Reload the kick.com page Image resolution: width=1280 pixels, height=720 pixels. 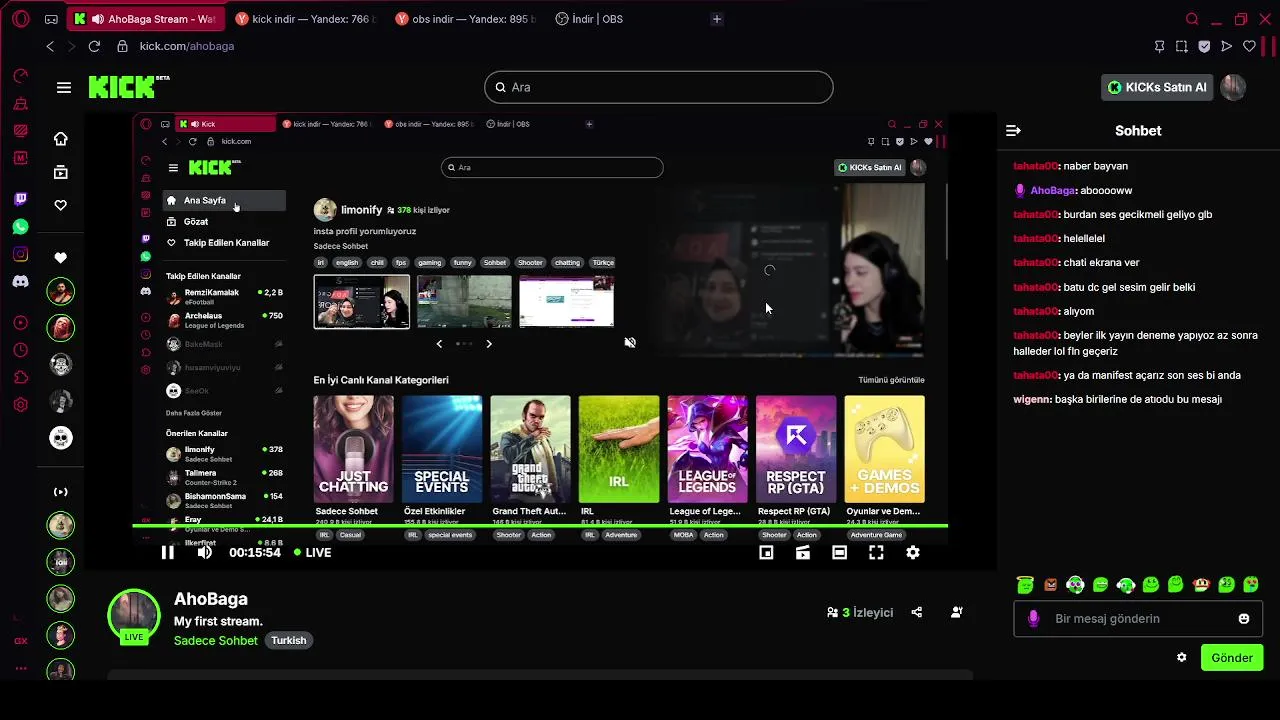(94, 46)
